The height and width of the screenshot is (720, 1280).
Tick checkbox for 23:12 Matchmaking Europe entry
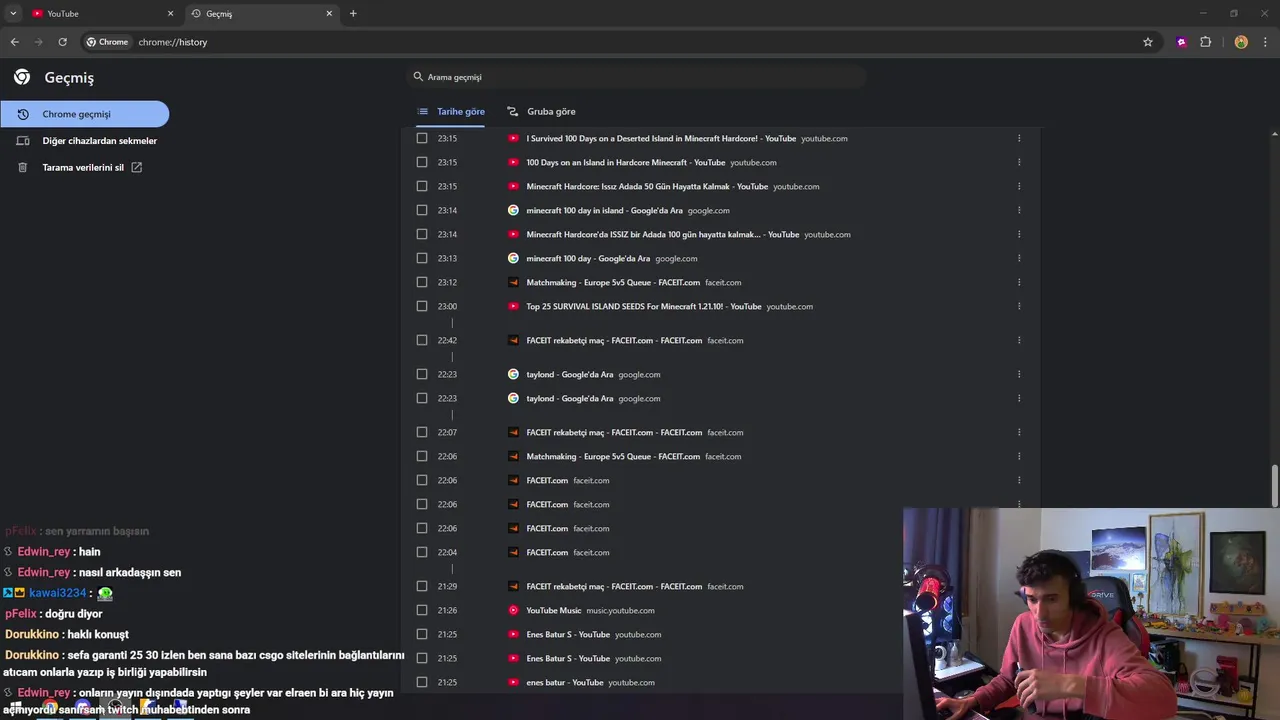coord(422,282)
